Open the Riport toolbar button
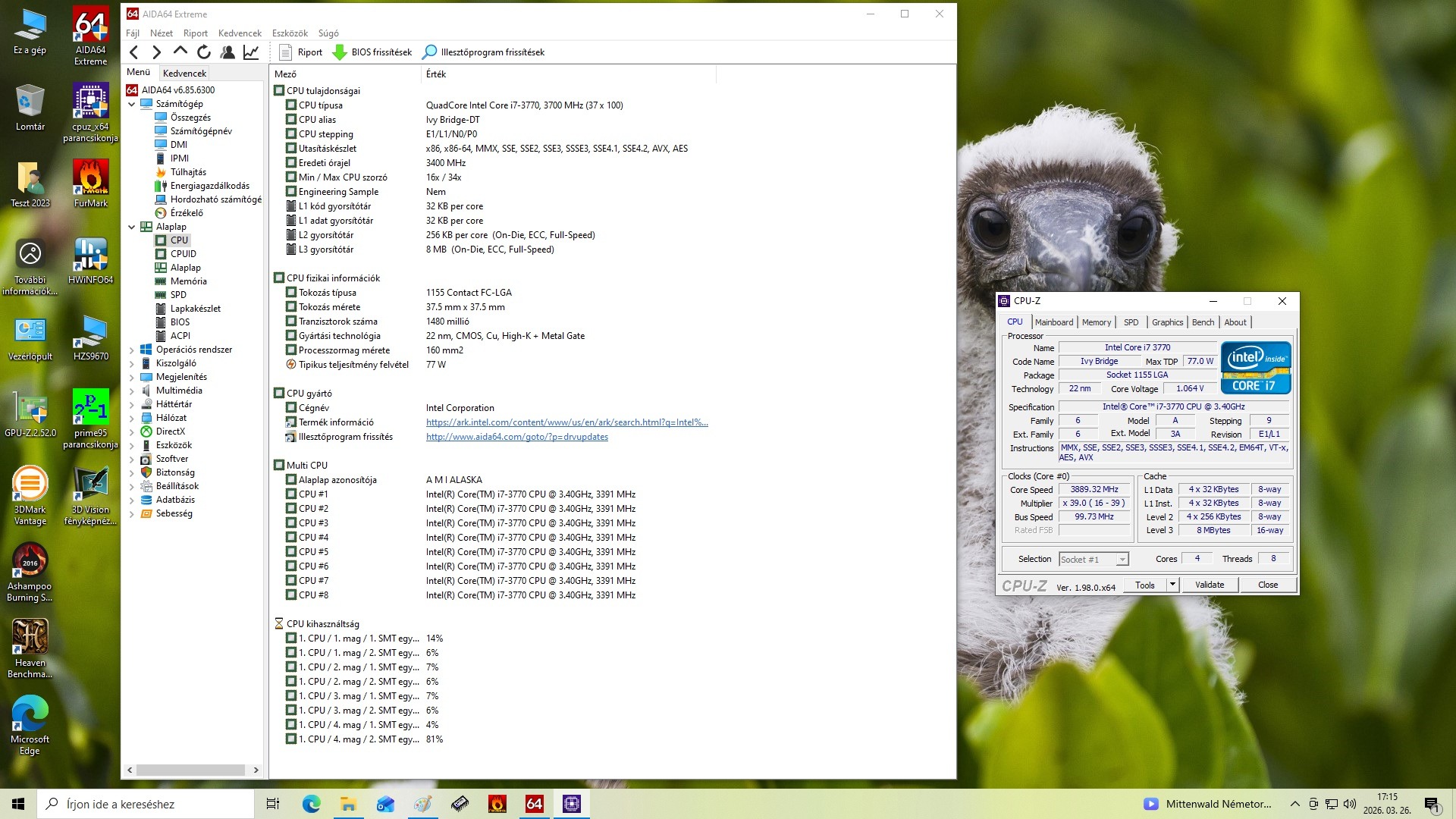The width and height of the screenshot is (1456, 819). (x=301, y=52)
